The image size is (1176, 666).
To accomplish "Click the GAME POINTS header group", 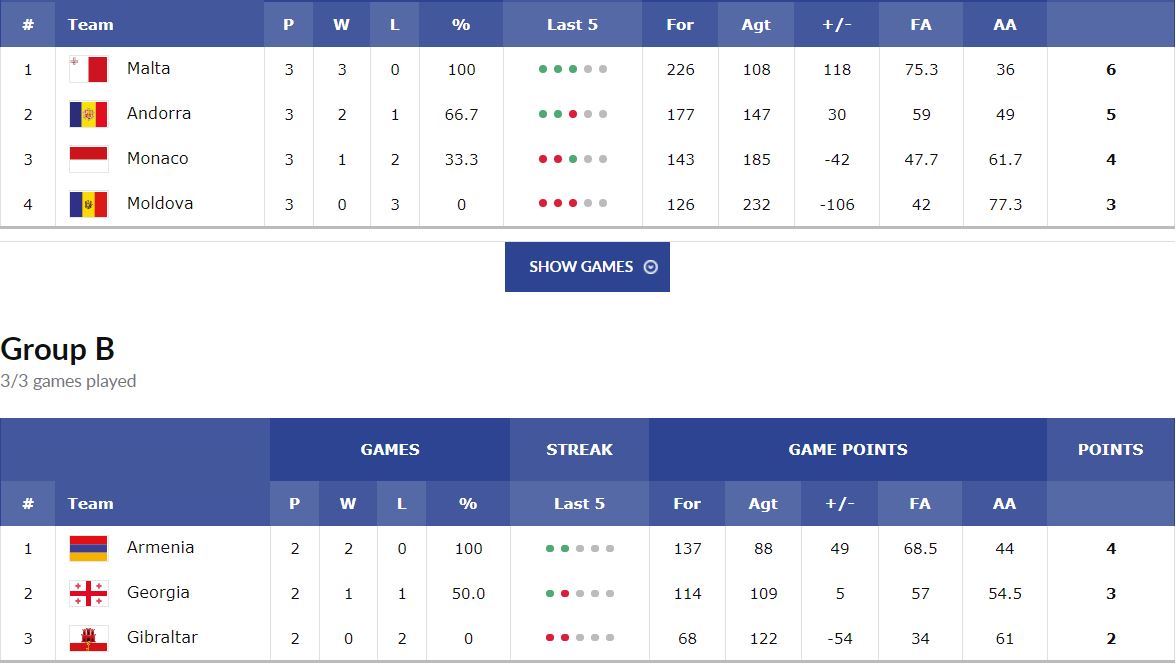I will [848, 449].
